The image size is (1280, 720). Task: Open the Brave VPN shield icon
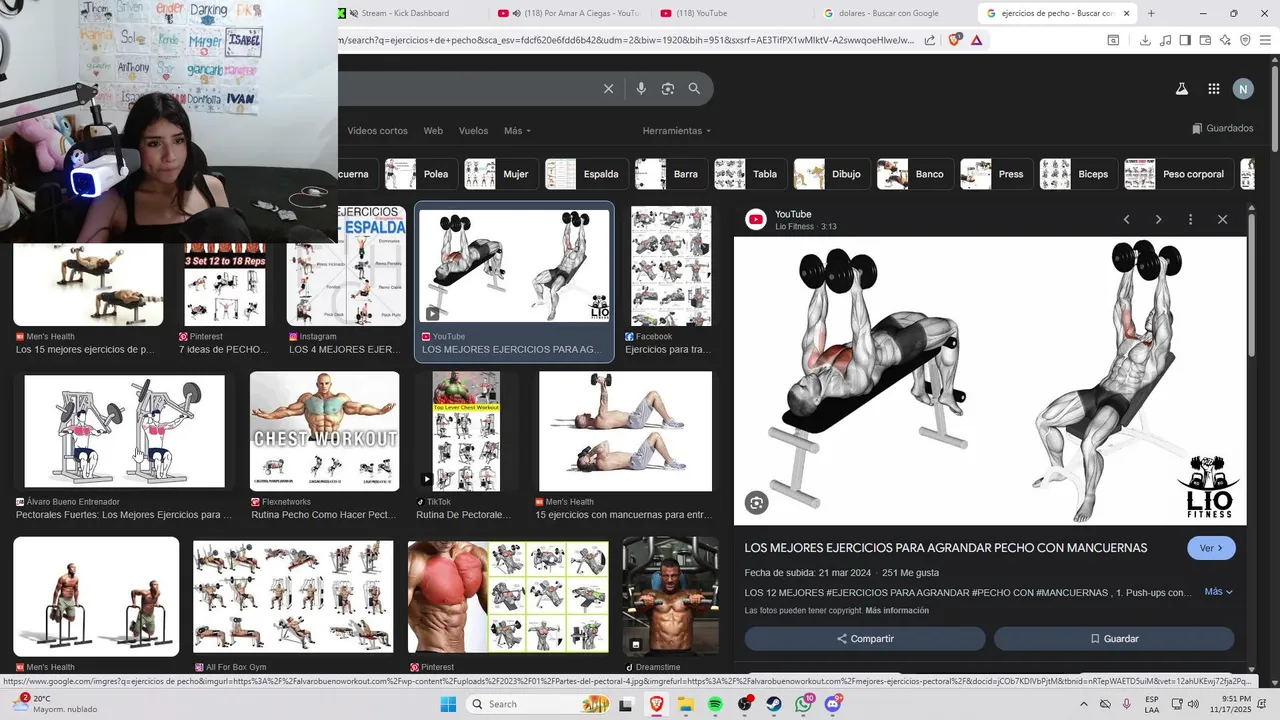1245,40
